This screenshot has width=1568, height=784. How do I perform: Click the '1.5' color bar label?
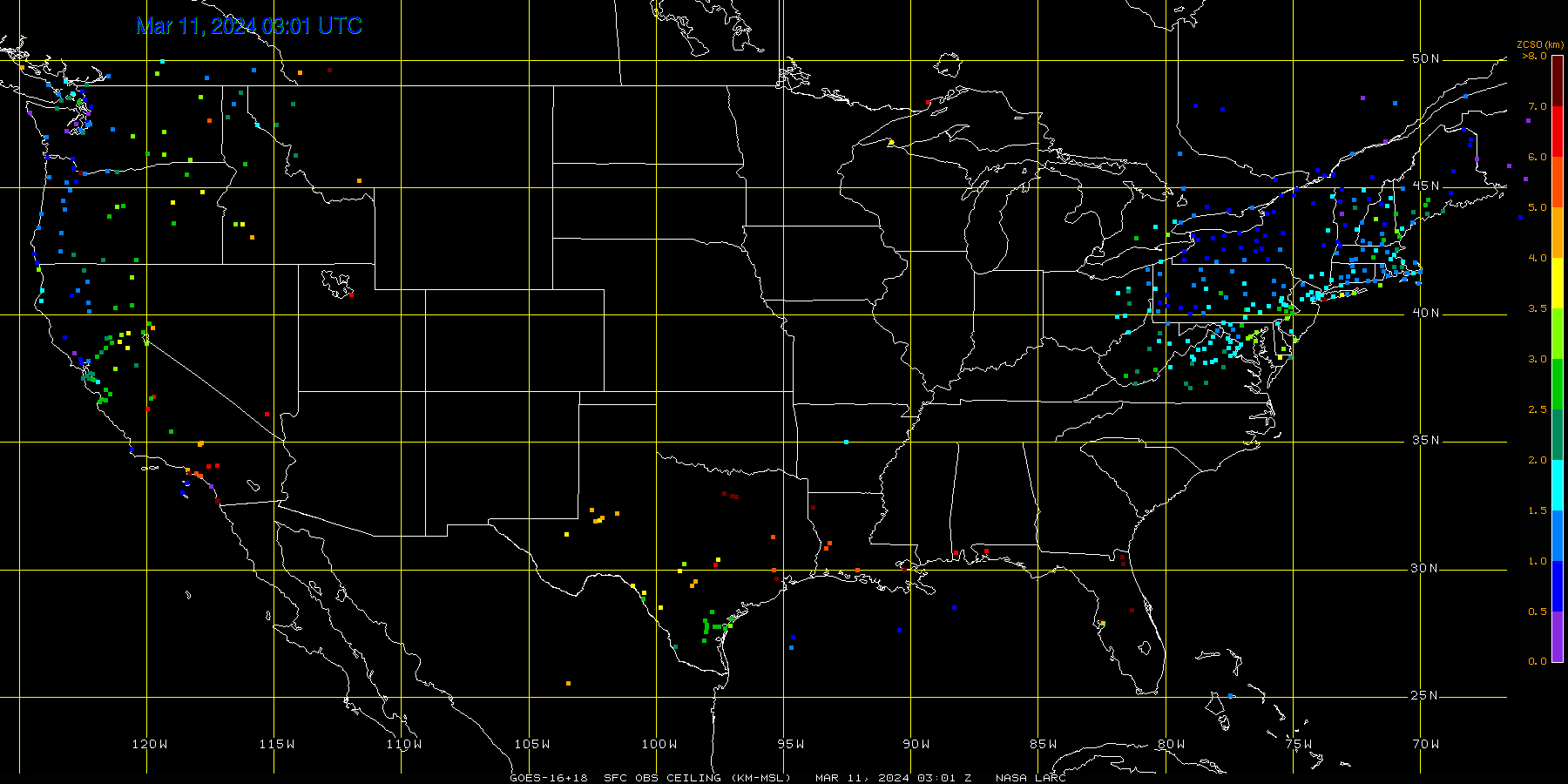tap(1538, 510)
